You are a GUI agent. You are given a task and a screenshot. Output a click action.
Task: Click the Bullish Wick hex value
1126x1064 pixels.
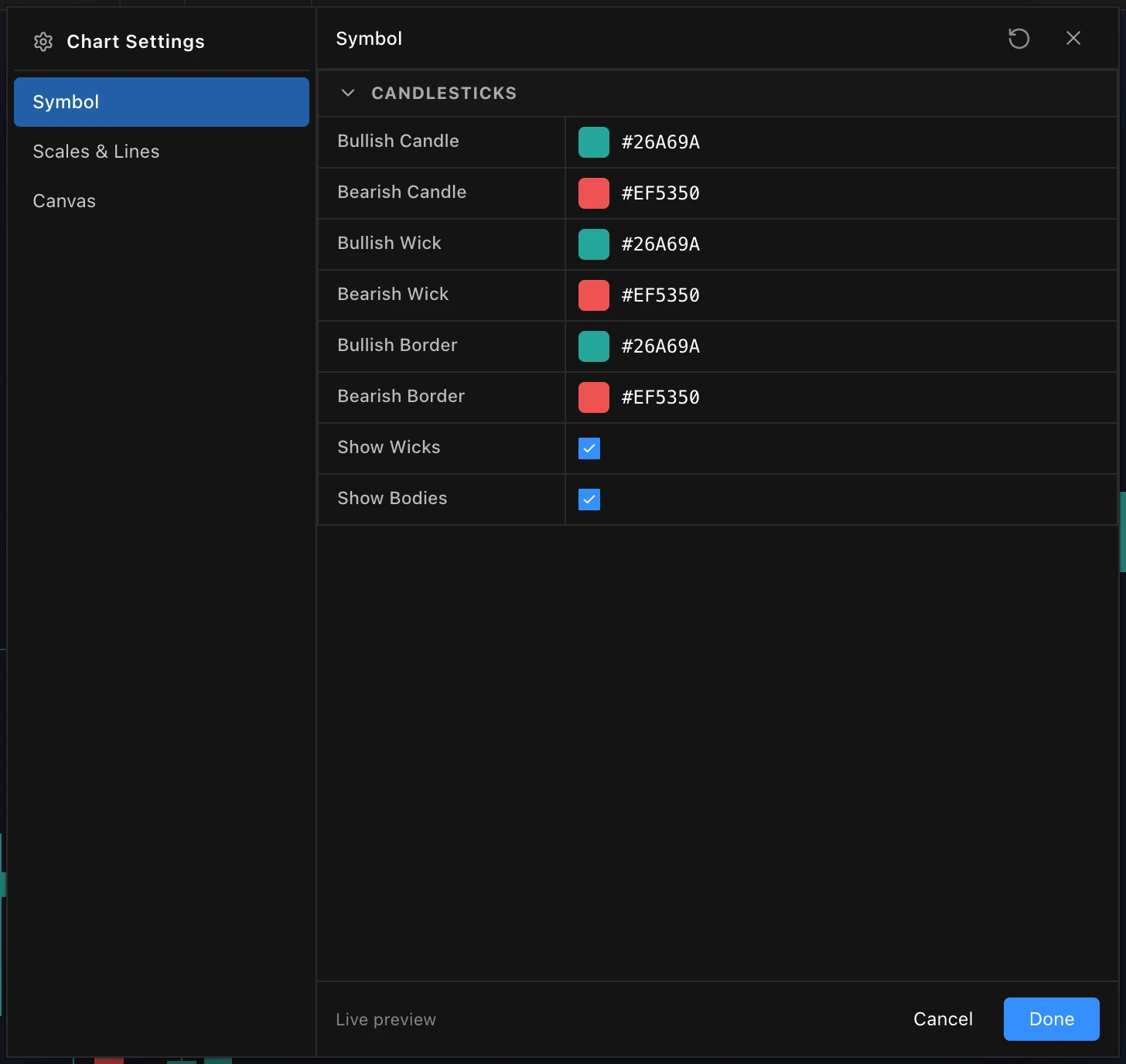[660, 244]
